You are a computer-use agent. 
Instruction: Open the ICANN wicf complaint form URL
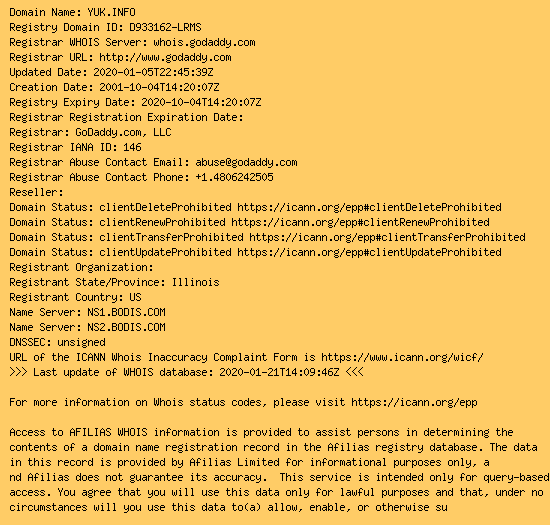pos(402,357)
